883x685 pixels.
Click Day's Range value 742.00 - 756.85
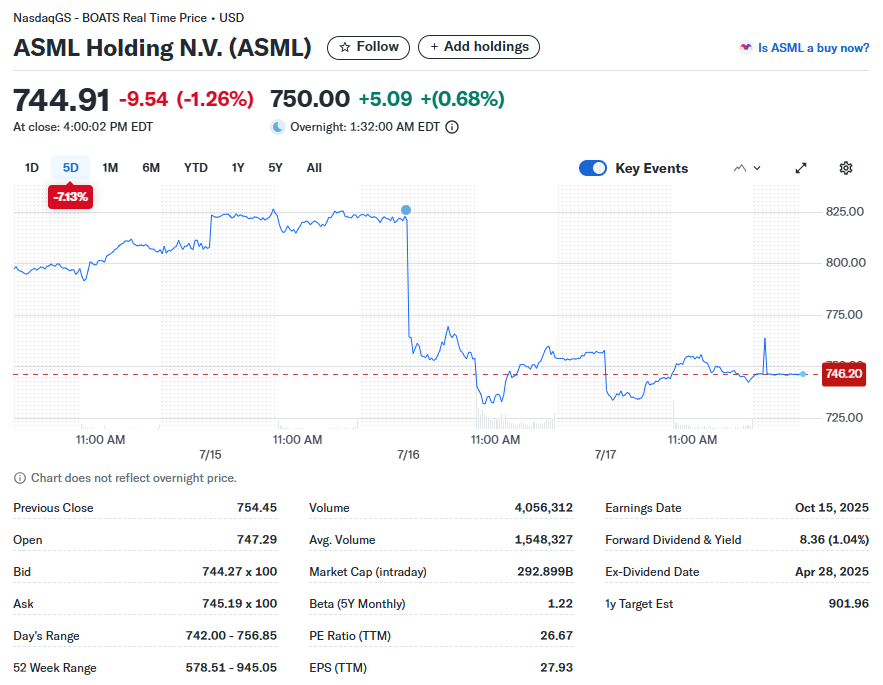coord(231,635)
